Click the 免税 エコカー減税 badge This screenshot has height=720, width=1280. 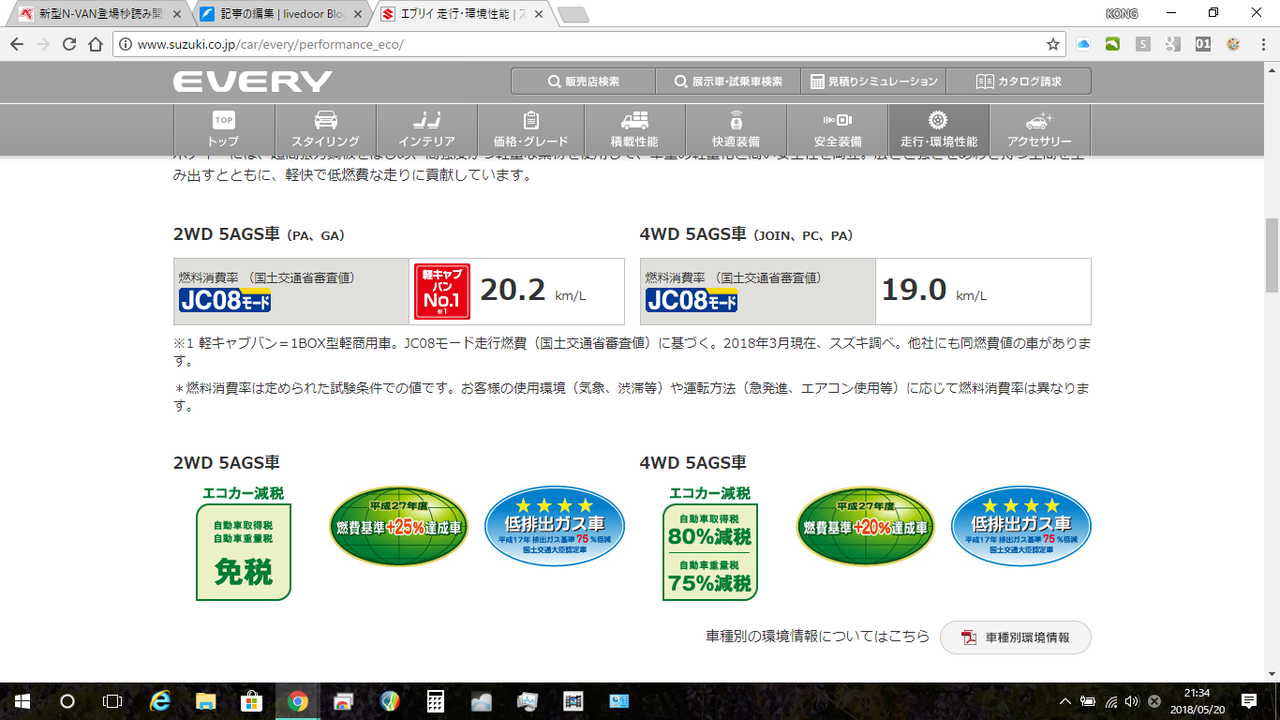pyautogui.click(x=244, y=543)
